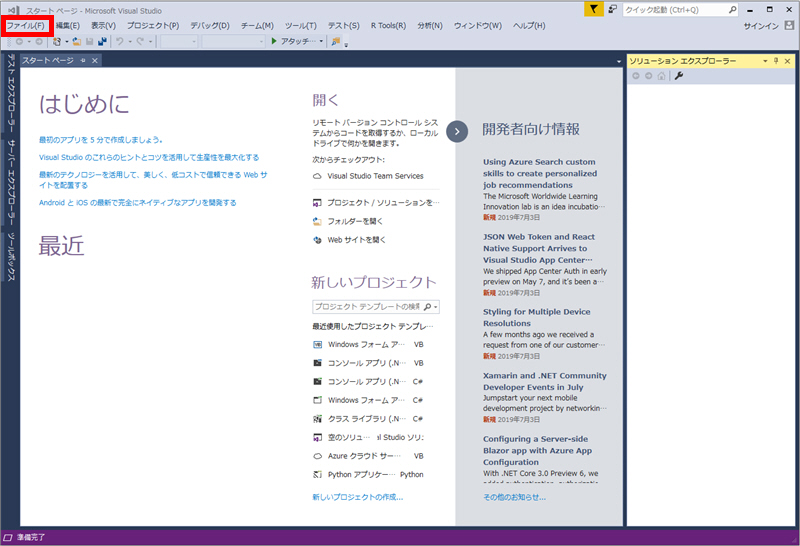Click the save toolbar icon

[x=89, y=41]
